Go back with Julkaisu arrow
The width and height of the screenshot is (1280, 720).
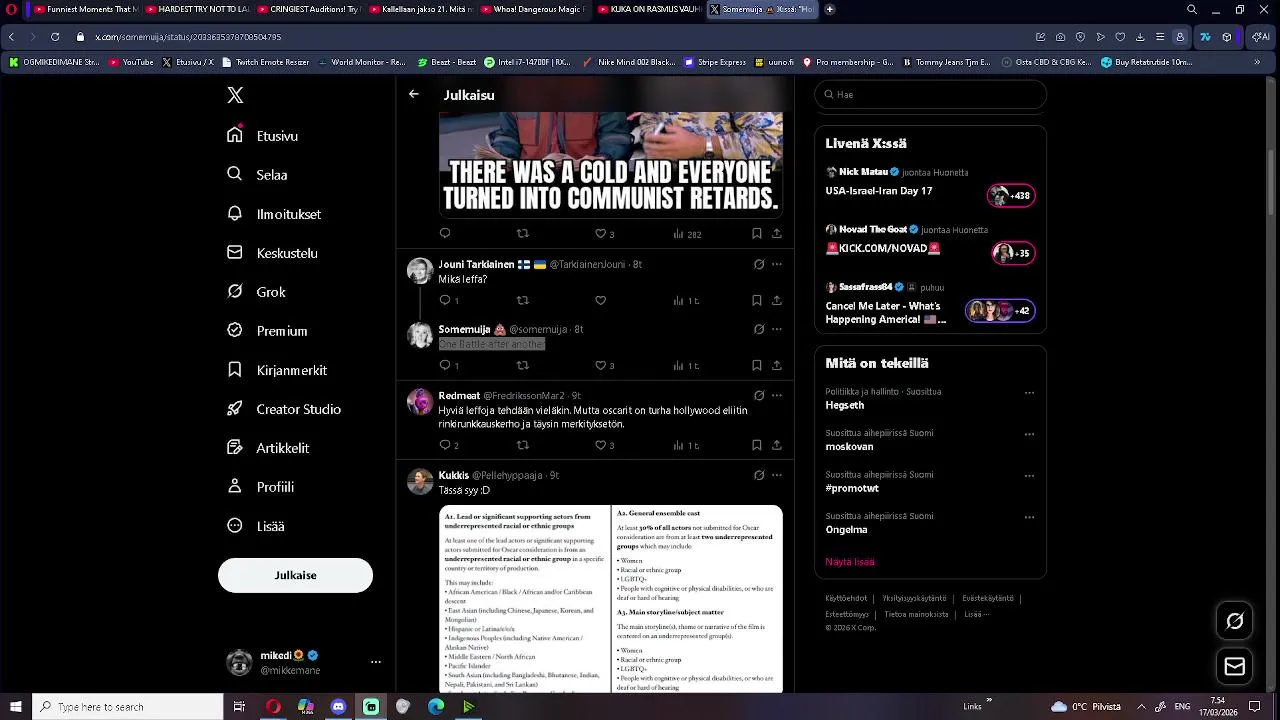click(x=414, y=94)
